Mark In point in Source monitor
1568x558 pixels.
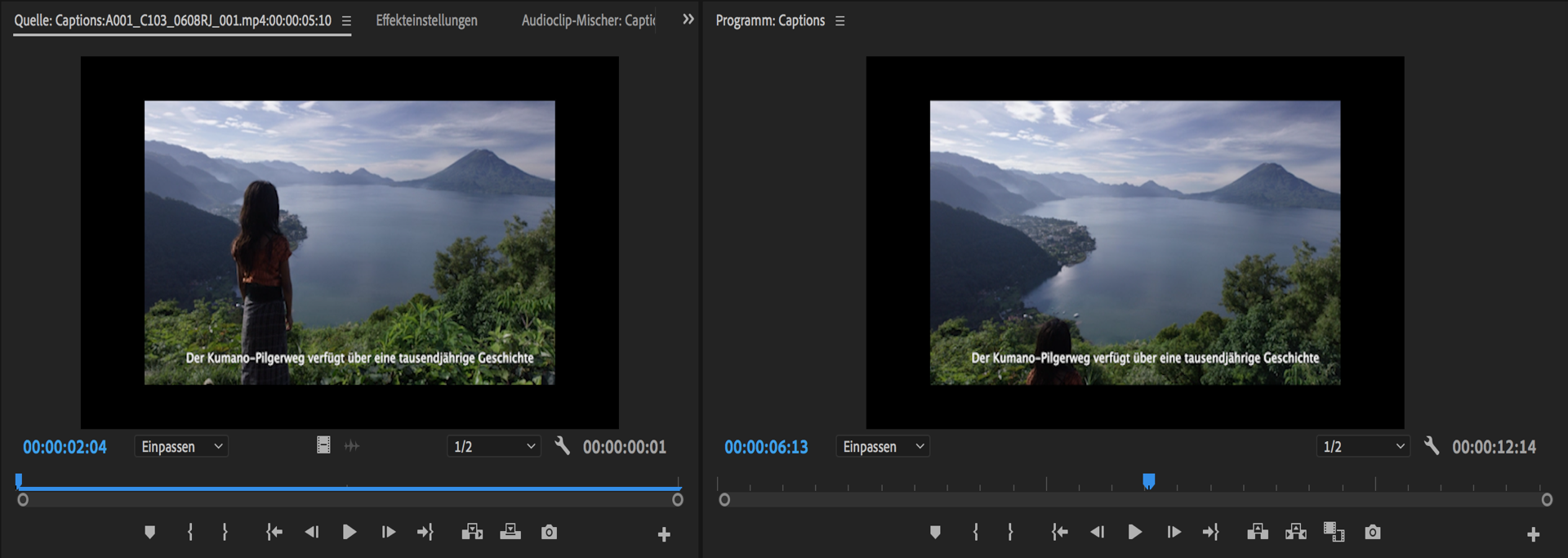[x=190, y=533]
